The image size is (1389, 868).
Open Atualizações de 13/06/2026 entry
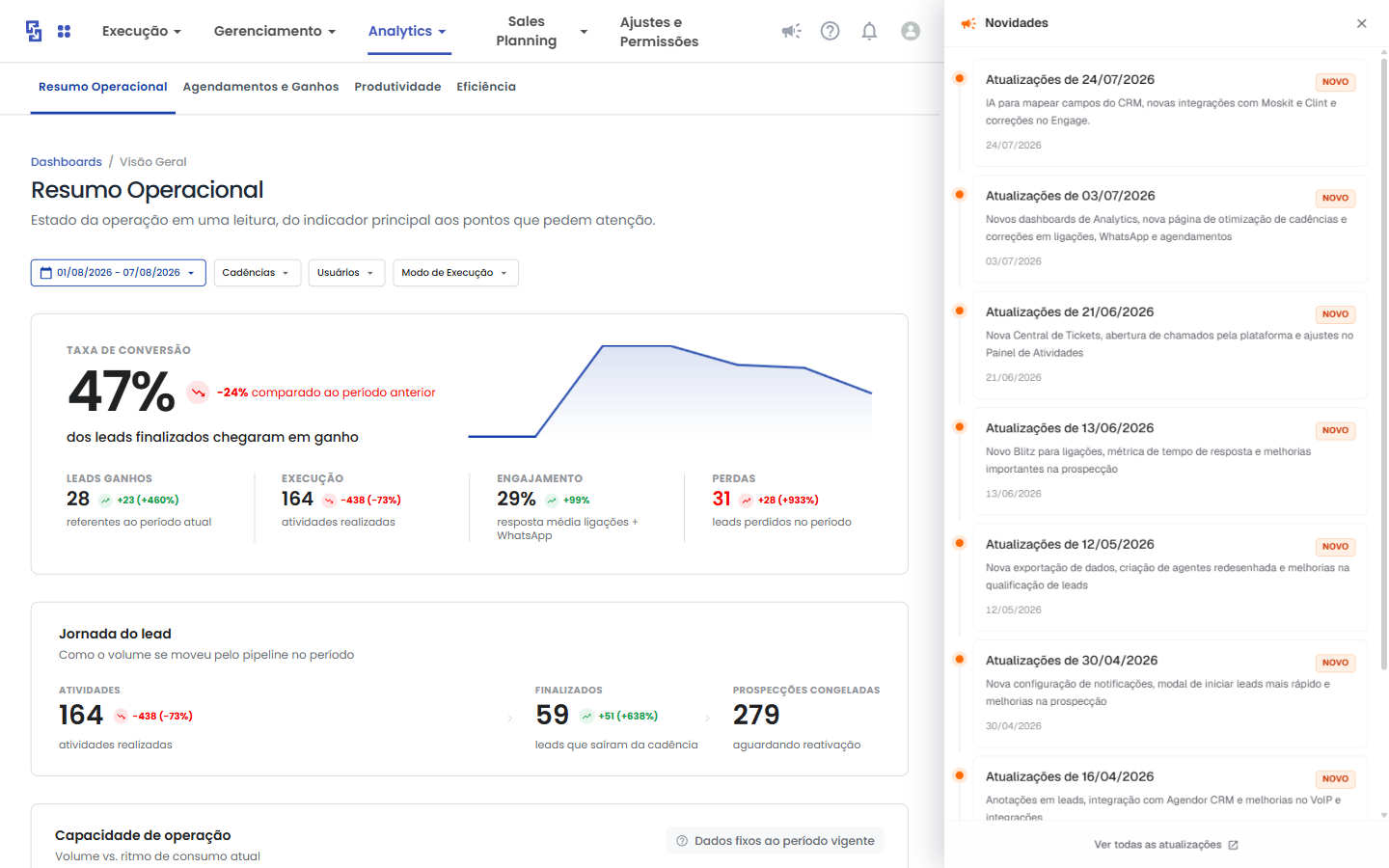(x=1171, y=461)
